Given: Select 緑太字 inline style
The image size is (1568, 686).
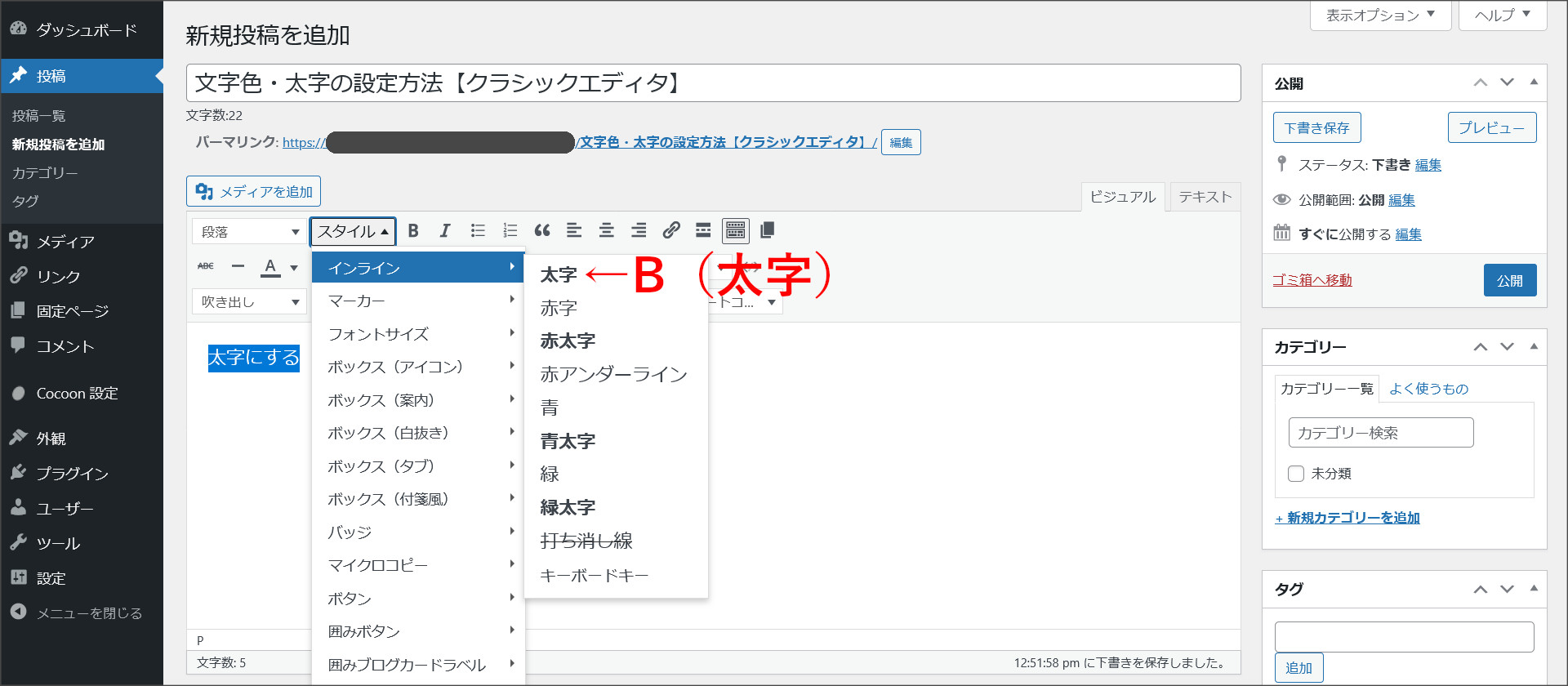Looking at the screenshot, I should [616, 507].
